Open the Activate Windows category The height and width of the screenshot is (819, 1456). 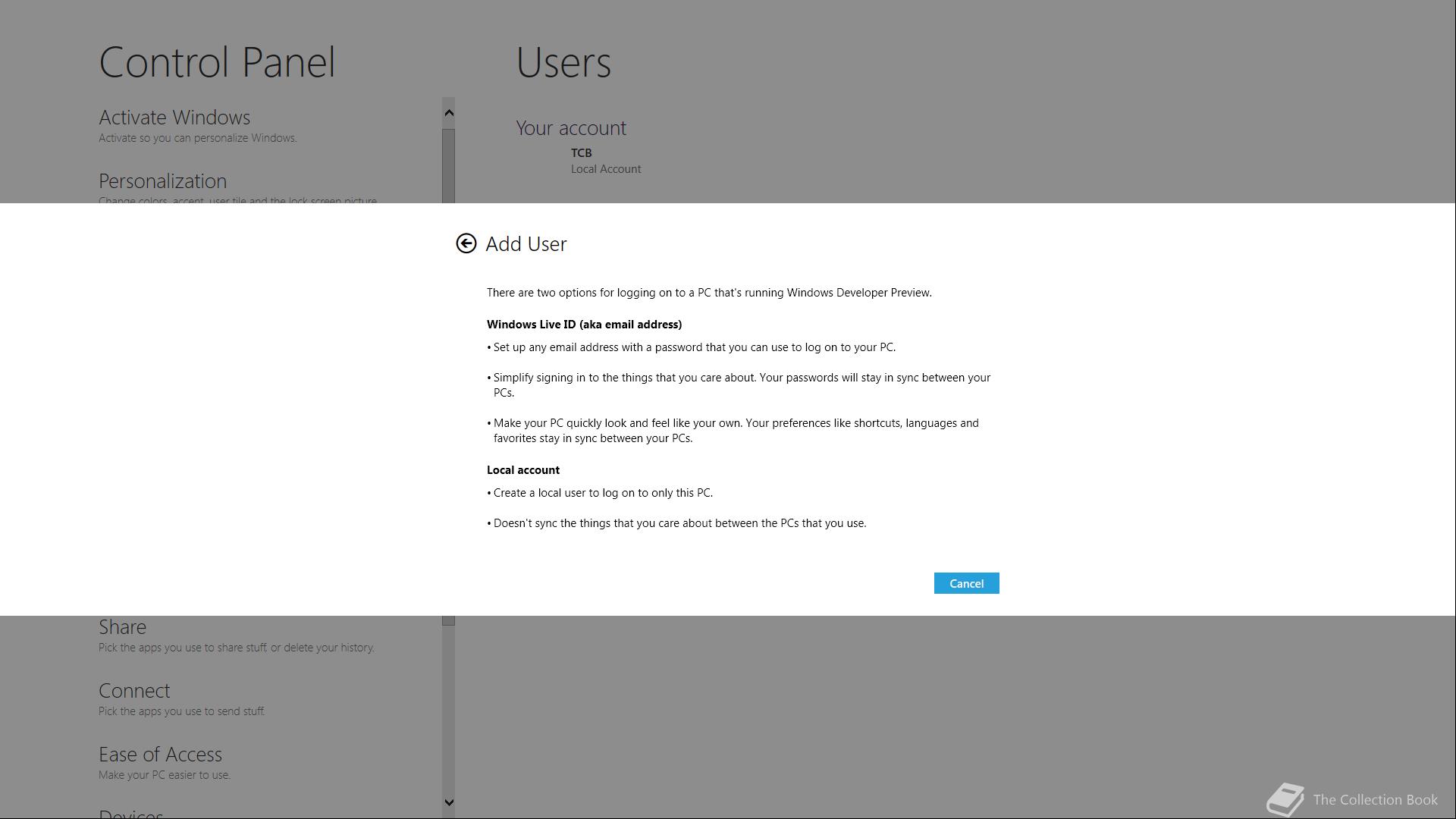click(x=174, y=118)
